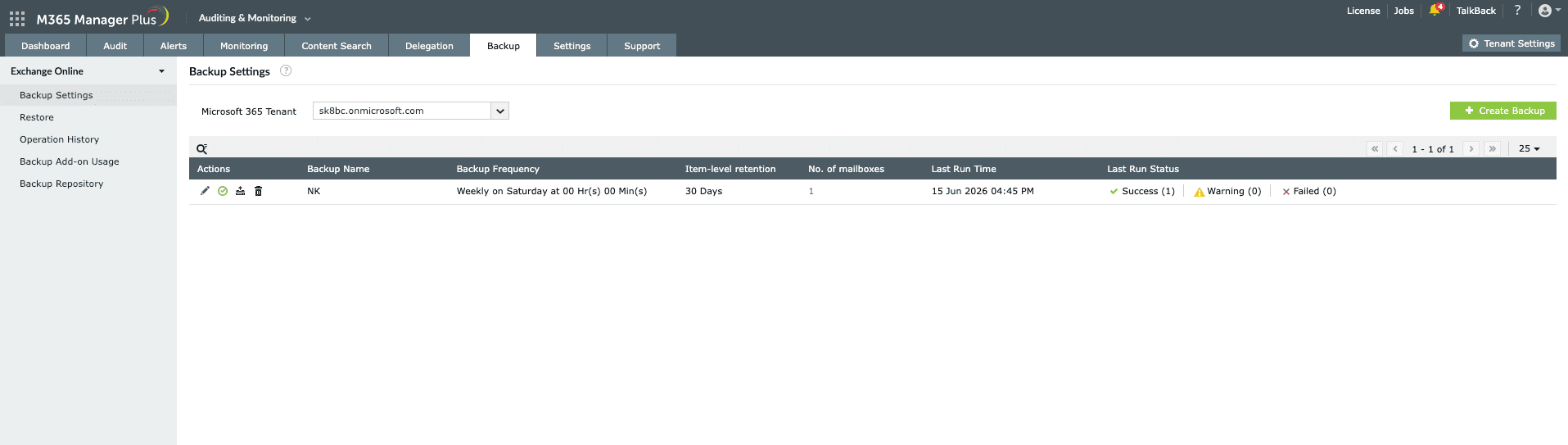Go to last page arrow
This screenshot has width=1568, height=445.
(x=1493, y=149)
